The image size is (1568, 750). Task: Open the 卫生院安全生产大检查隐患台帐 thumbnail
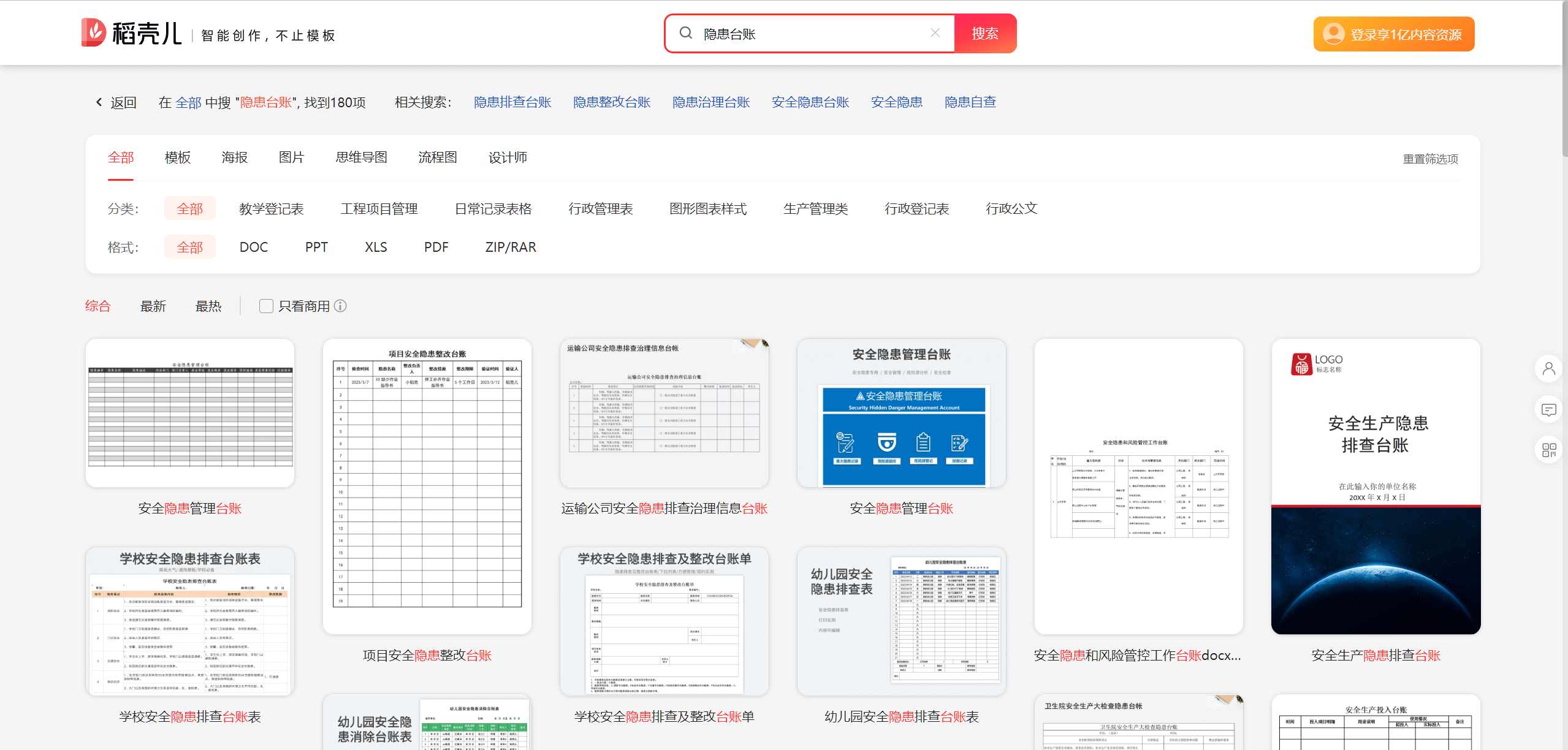point(1139,722)
